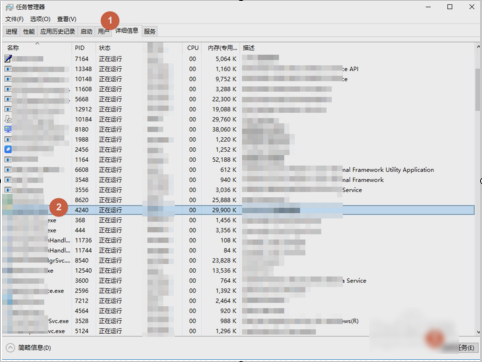
Task: Select the process icon with PID 7164
Action: tap(8, 59)
